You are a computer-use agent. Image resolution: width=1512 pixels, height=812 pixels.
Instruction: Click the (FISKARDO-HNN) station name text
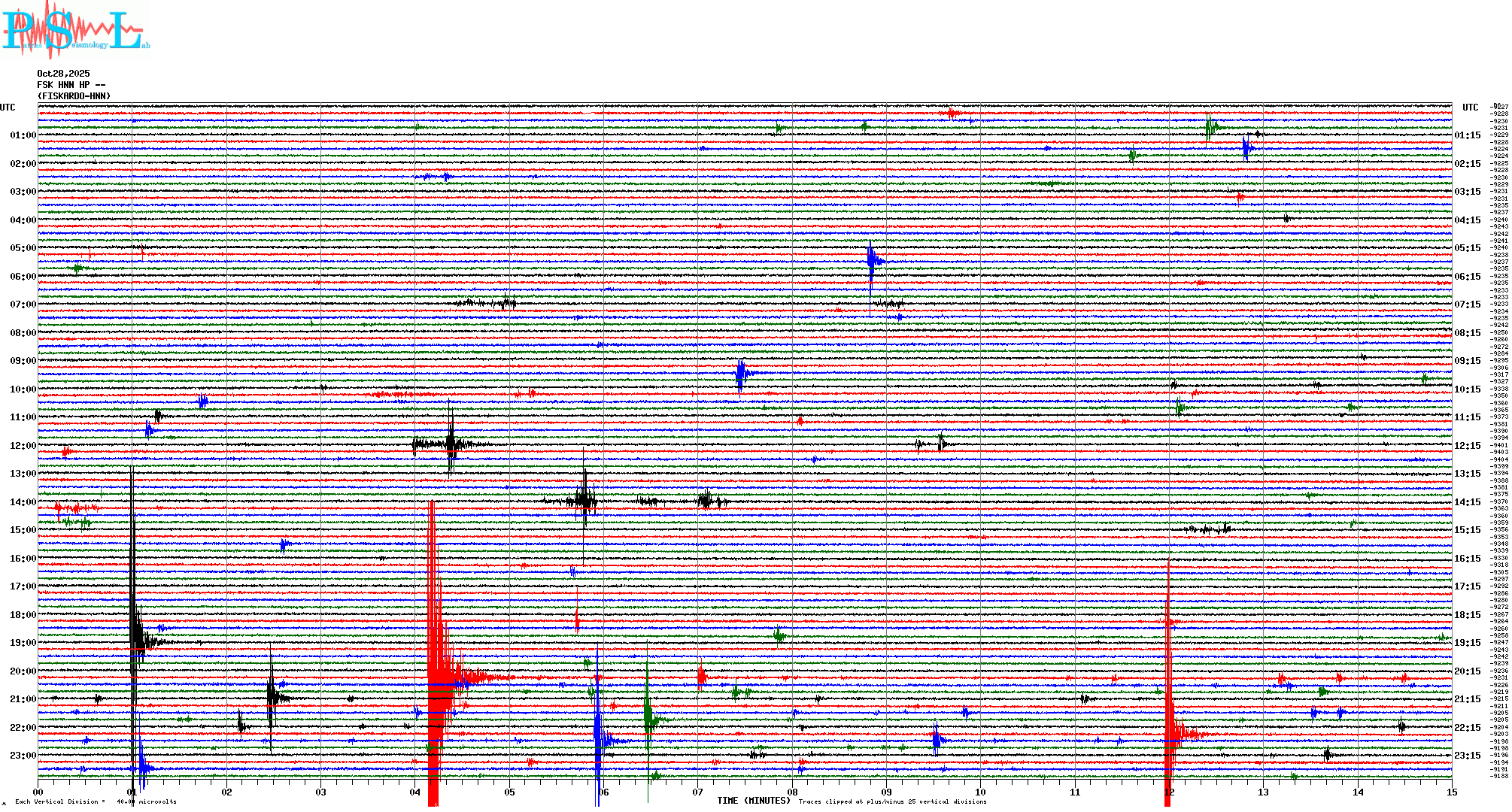point(74,96)
